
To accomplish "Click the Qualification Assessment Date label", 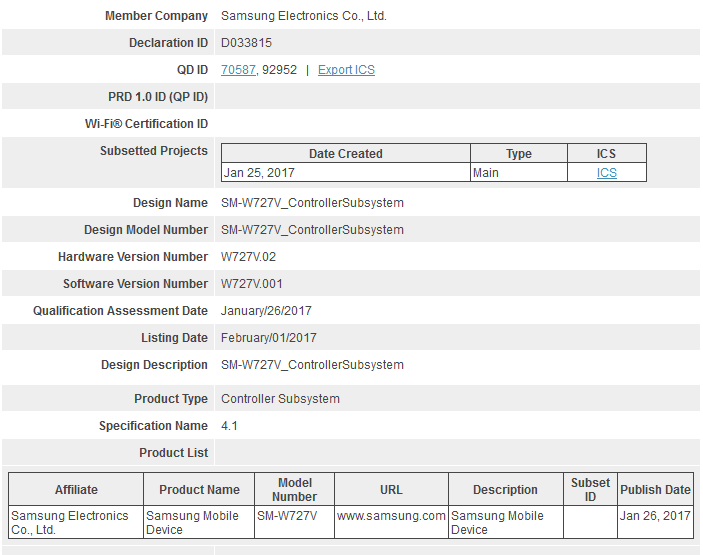I will [120, 311].
